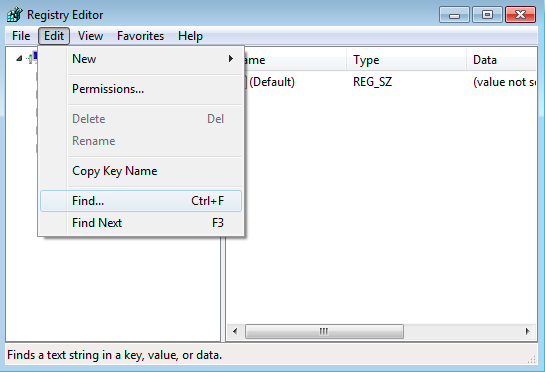Open the Help menu
545x372 pixels.
tap(190, 36)
